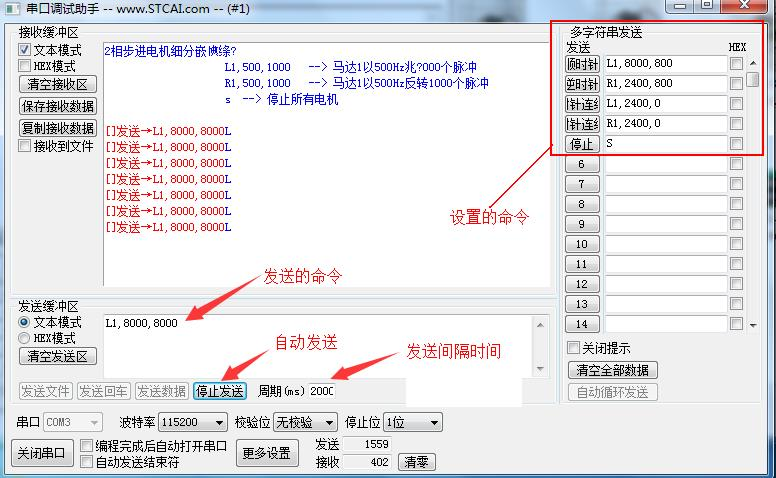Edit the S stop command field
The image size is (776, 478).
tap(666, 143)
